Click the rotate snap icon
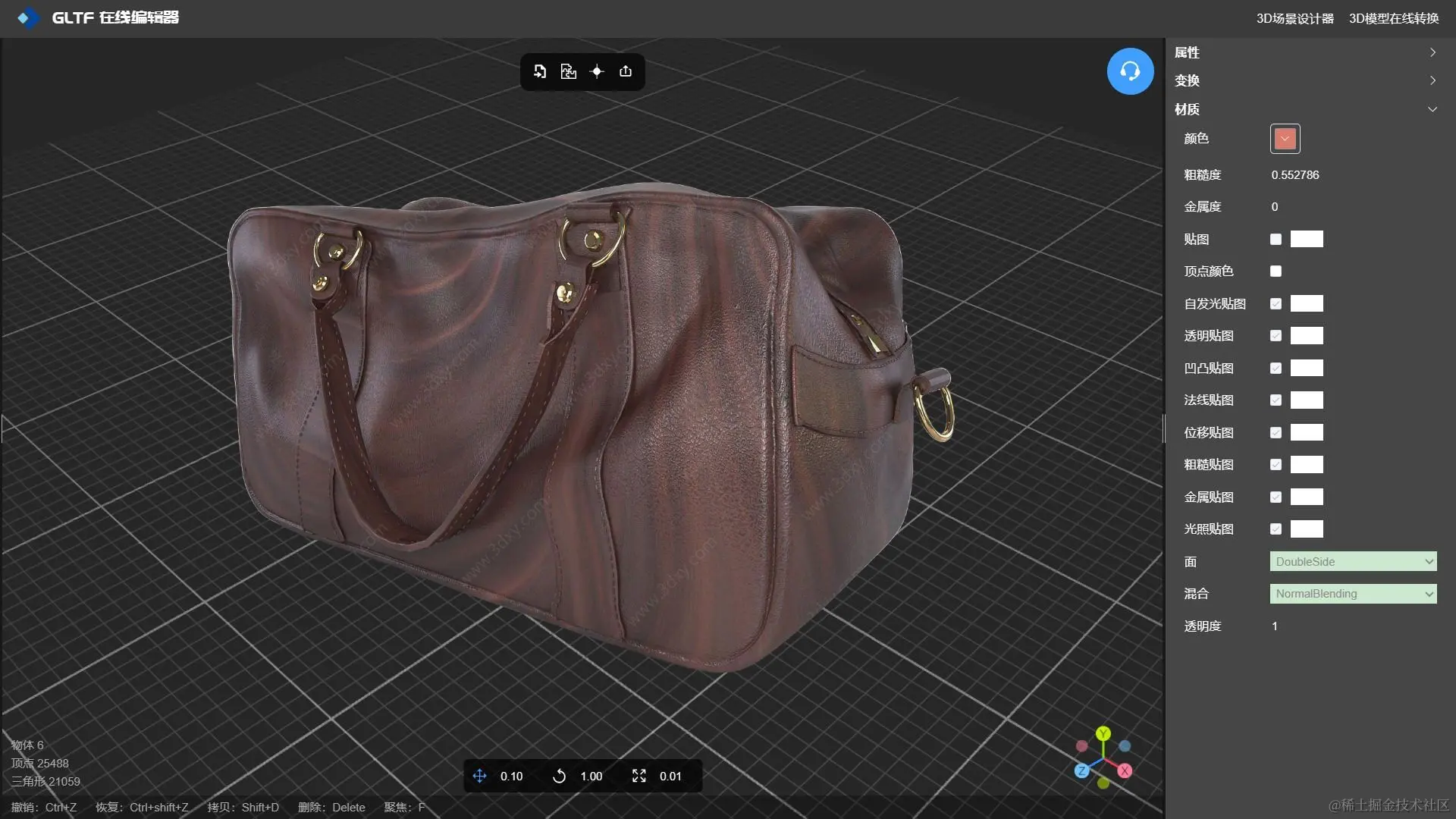This screenshot has width=1456, height=819. click(559, 776)
